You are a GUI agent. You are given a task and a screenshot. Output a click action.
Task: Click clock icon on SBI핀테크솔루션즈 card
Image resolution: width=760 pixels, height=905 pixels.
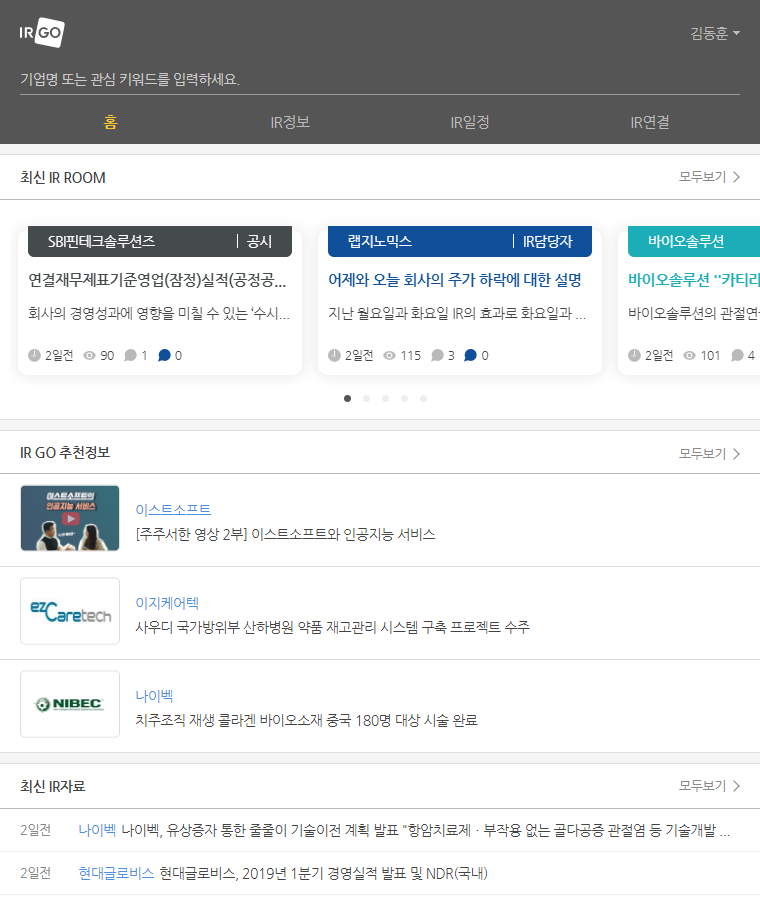(35, 356)
